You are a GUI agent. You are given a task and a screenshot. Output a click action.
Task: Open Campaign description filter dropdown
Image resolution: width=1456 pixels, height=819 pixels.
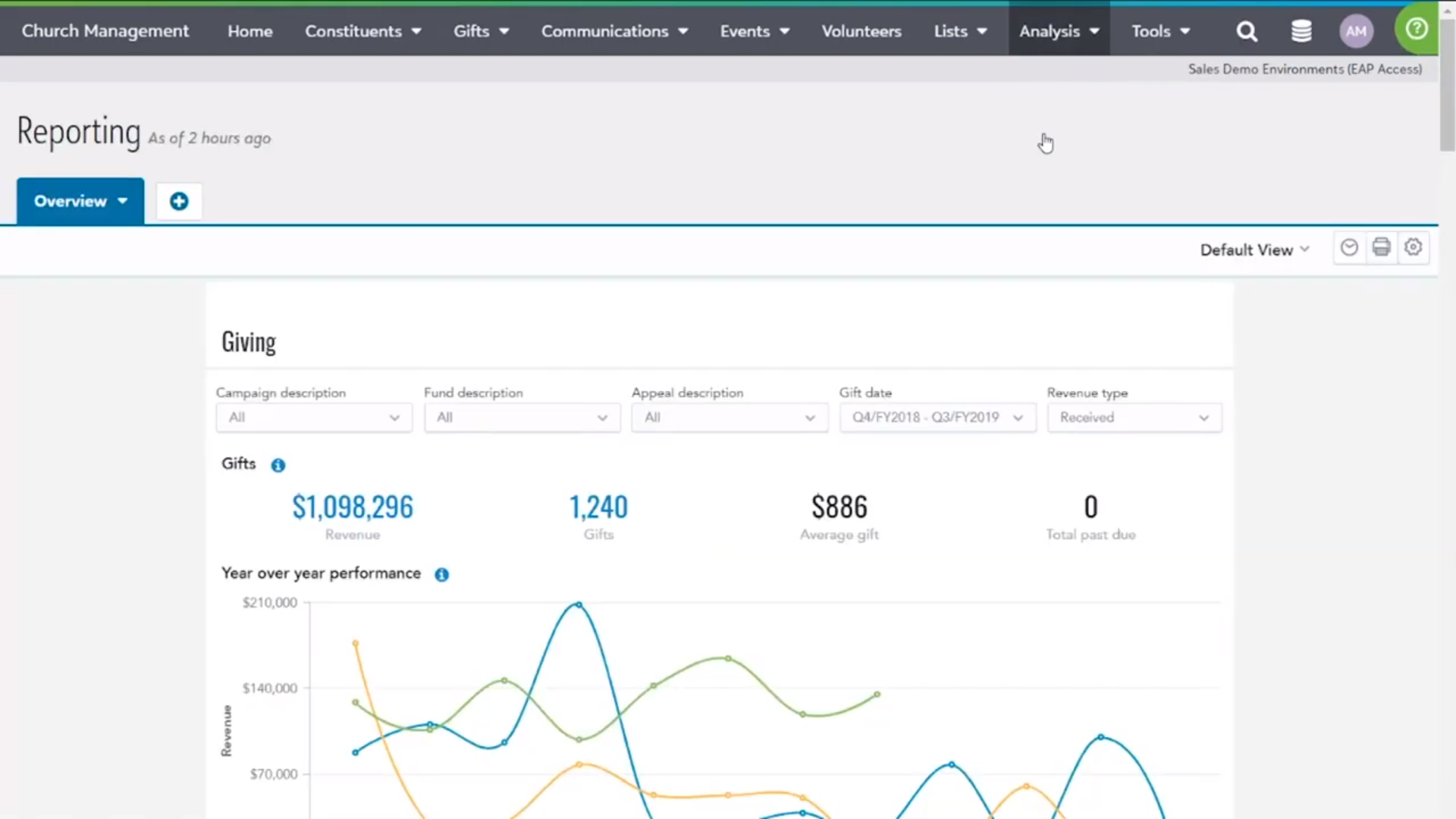point(314,417)
